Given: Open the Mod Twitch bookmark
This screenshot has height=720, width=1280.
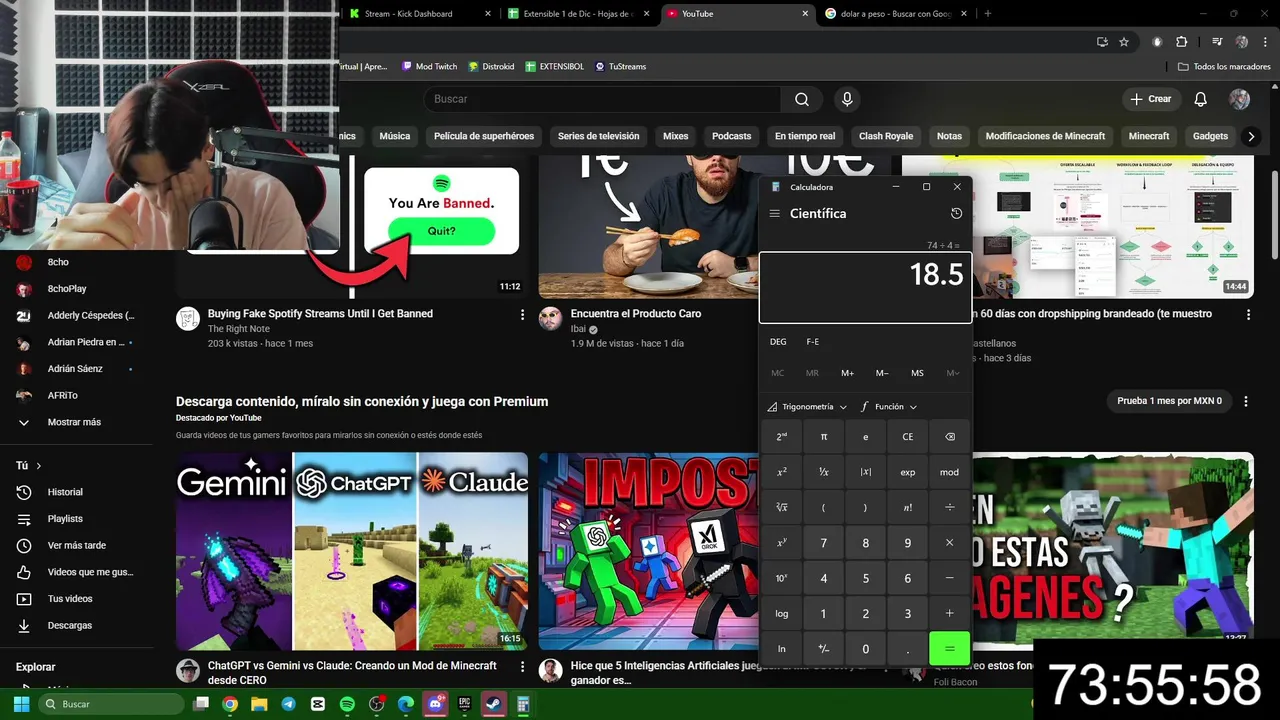Looking at the screenshot, I should click(x=429, y=66).
